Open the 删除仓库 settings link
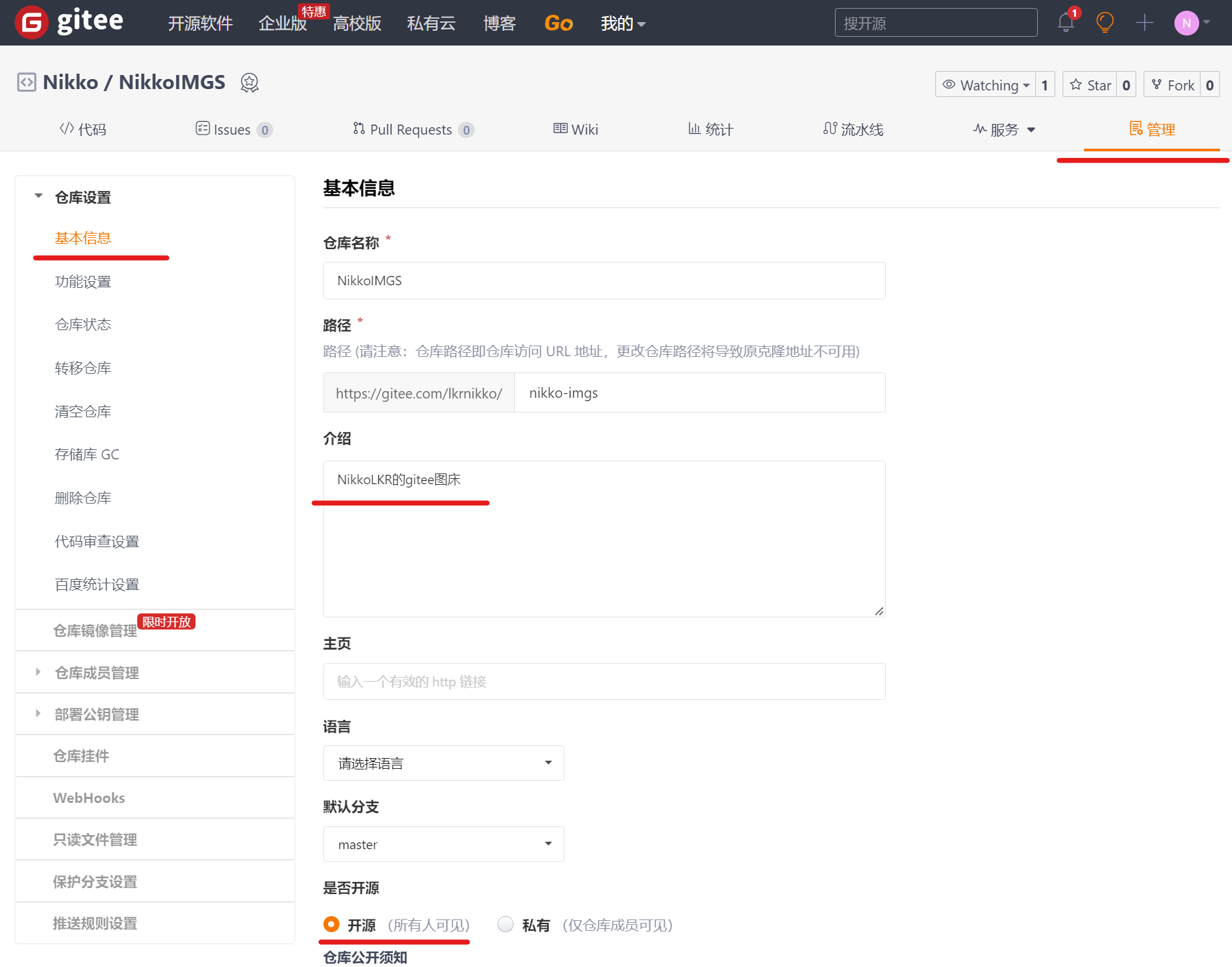The width and height of the screenshot is (1232, 967). (82, 498)
